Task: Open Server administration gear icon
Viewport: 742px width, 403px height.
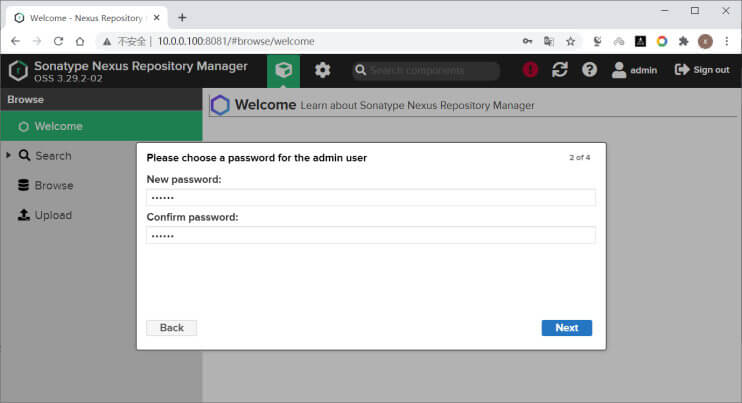Action: point(322,70)
